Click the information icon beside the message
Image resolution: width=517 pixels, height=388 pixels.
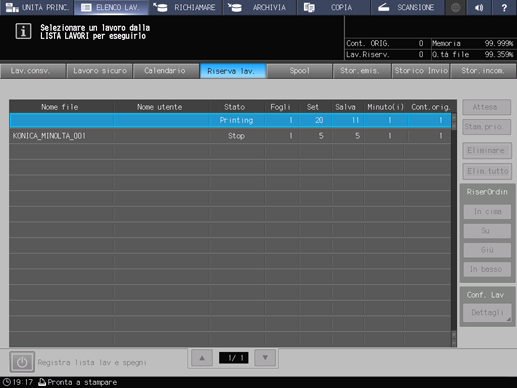23,32
